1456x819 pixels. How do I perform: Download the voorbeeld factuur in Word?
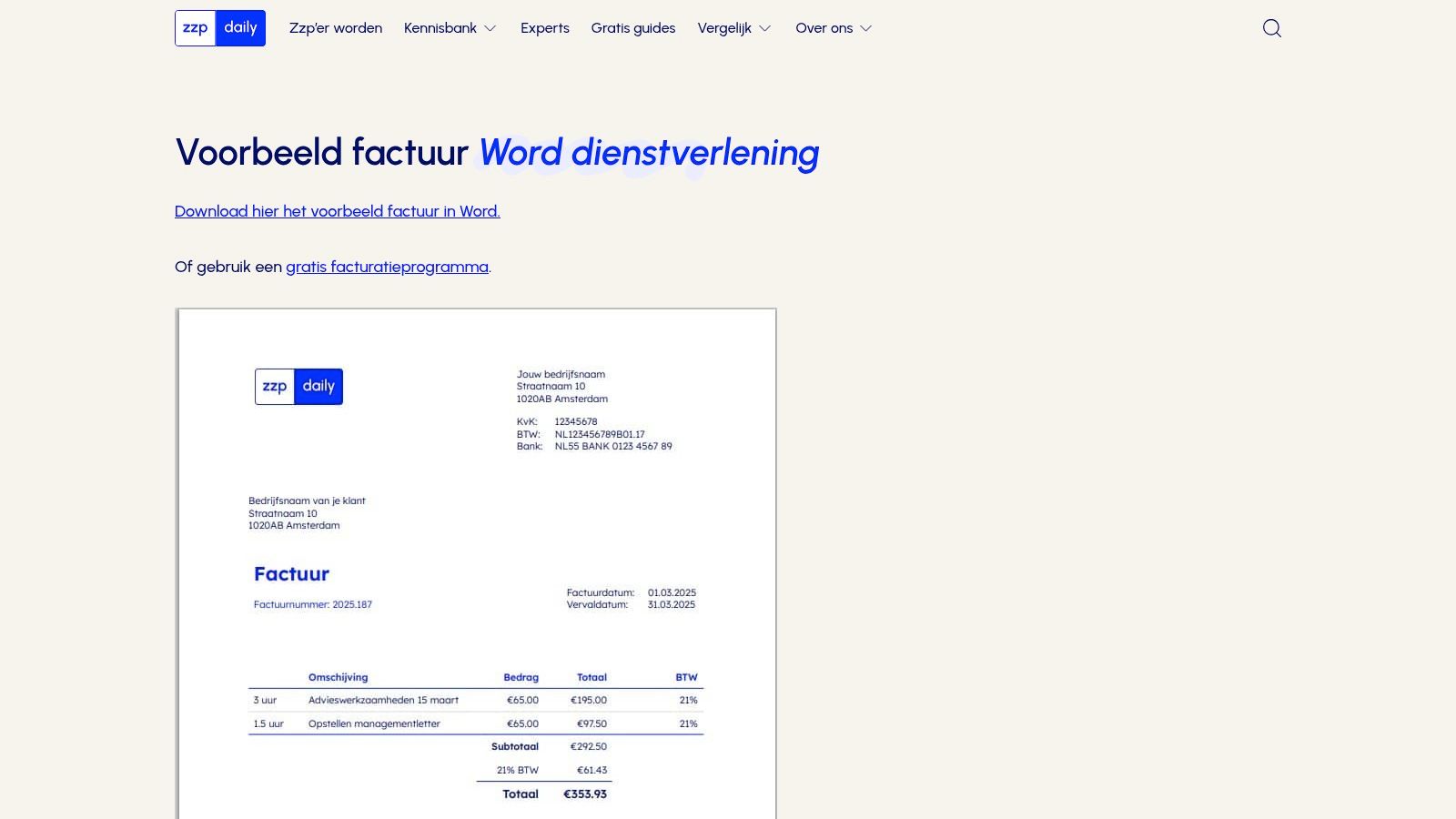point(337,211)
